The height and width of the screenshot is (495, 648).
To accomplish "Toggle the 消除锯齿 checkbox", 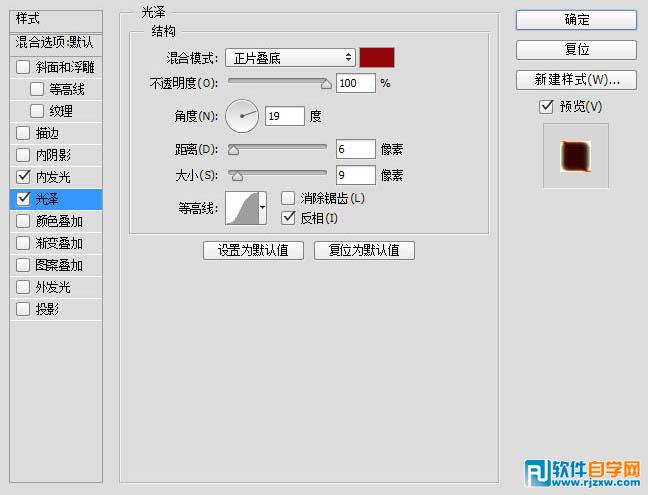I will pos(289,198).
